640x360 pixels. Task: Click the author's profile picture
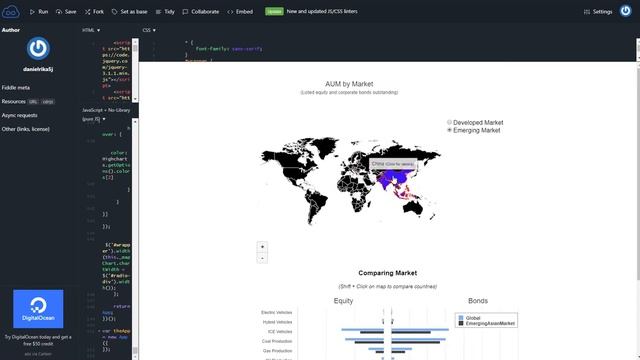click(x=38, y=48)
